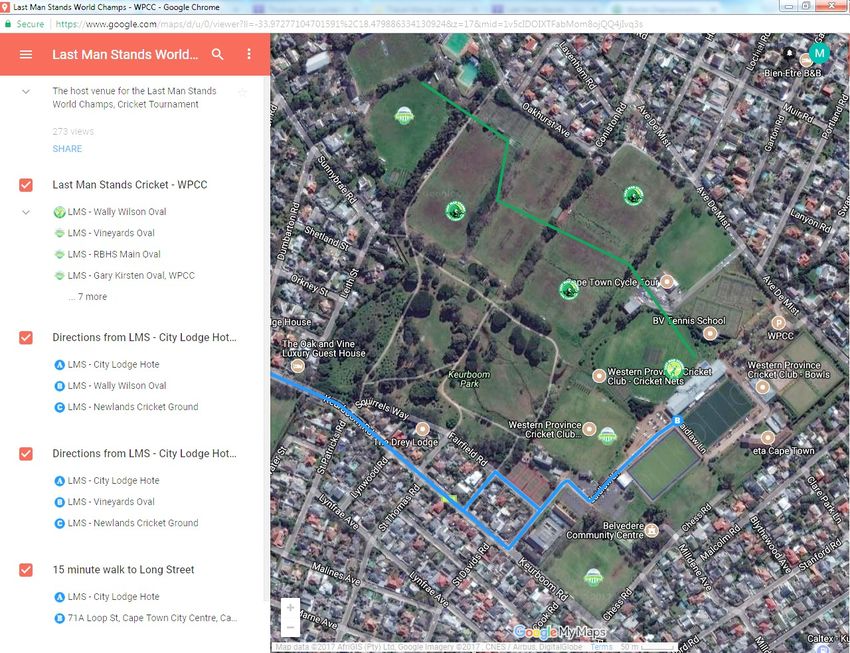Select LMS - Wally Wilson Oval in first layer

pos(117,212)
